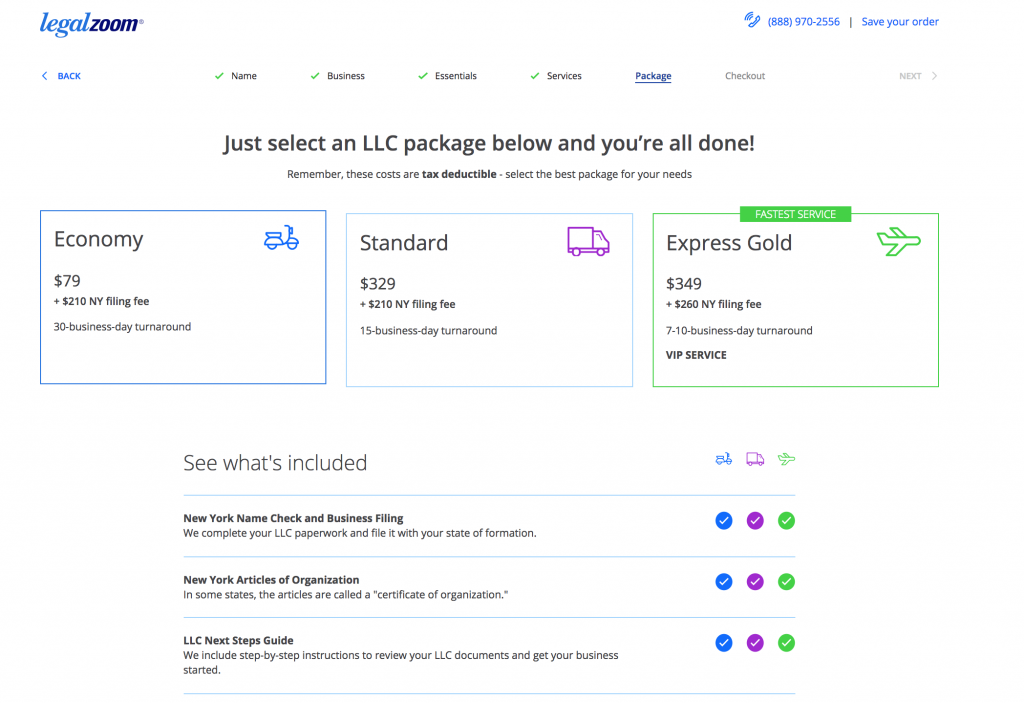Click the green check beside Business step
Screen dimensions: 1024x703
(315, 76)
